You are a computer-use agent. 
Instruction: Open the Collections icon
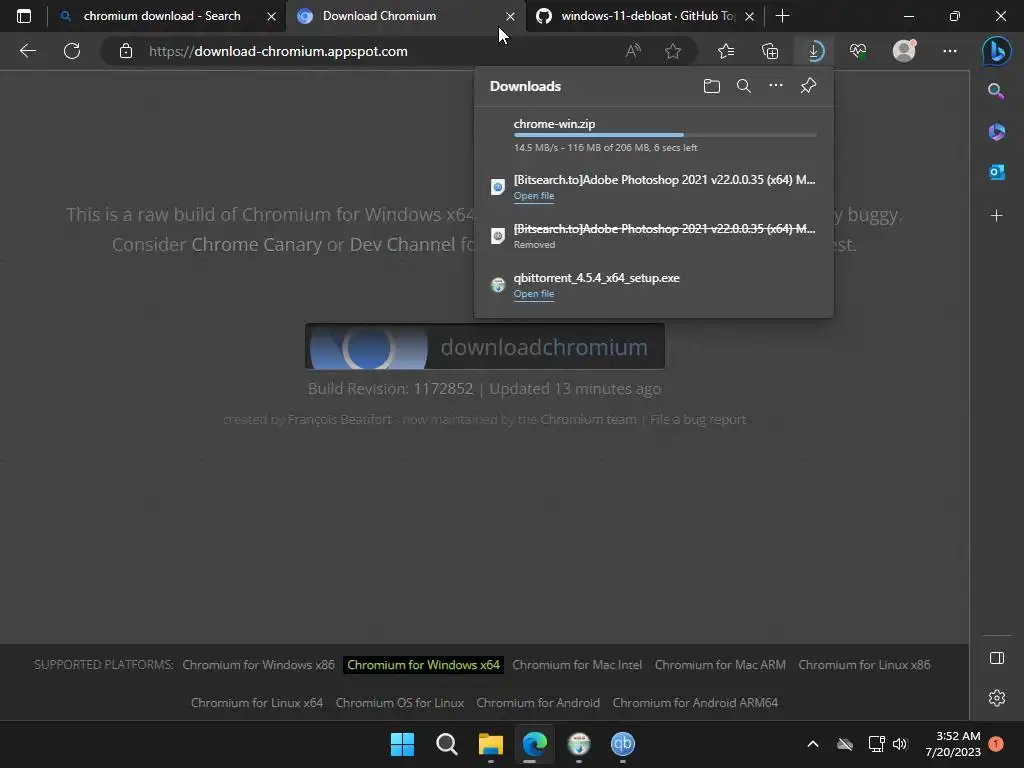click(x=770, y=51)
